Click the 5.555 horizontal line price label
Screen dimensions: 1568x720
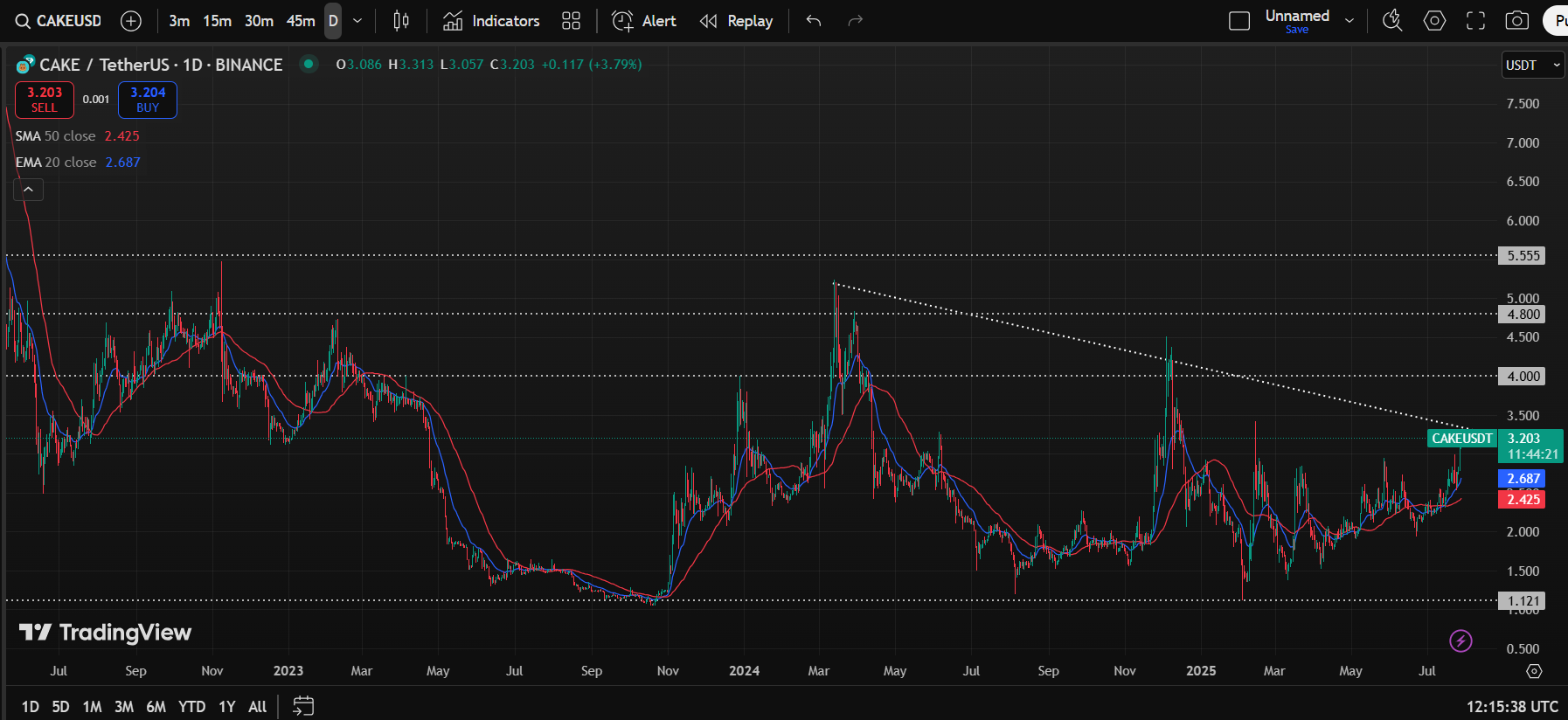coord(1522,256)
